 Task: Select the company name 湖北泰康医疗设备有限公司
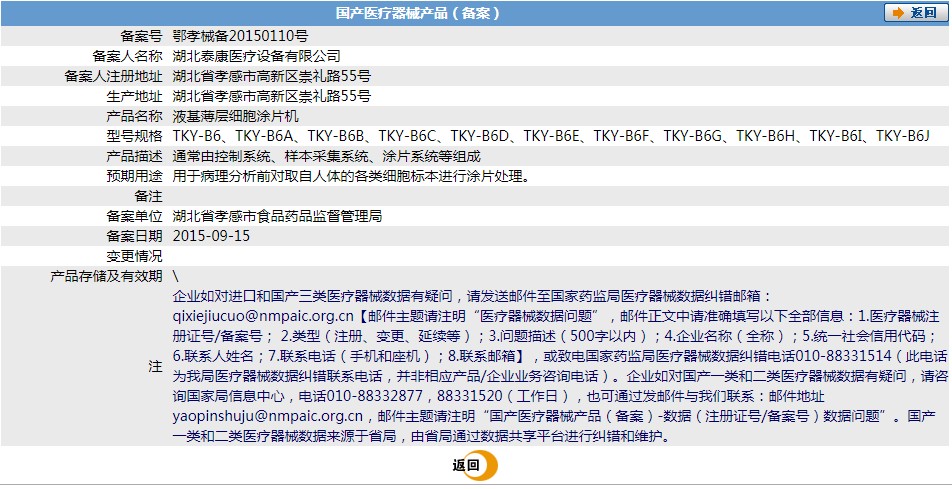click(256, 56)
